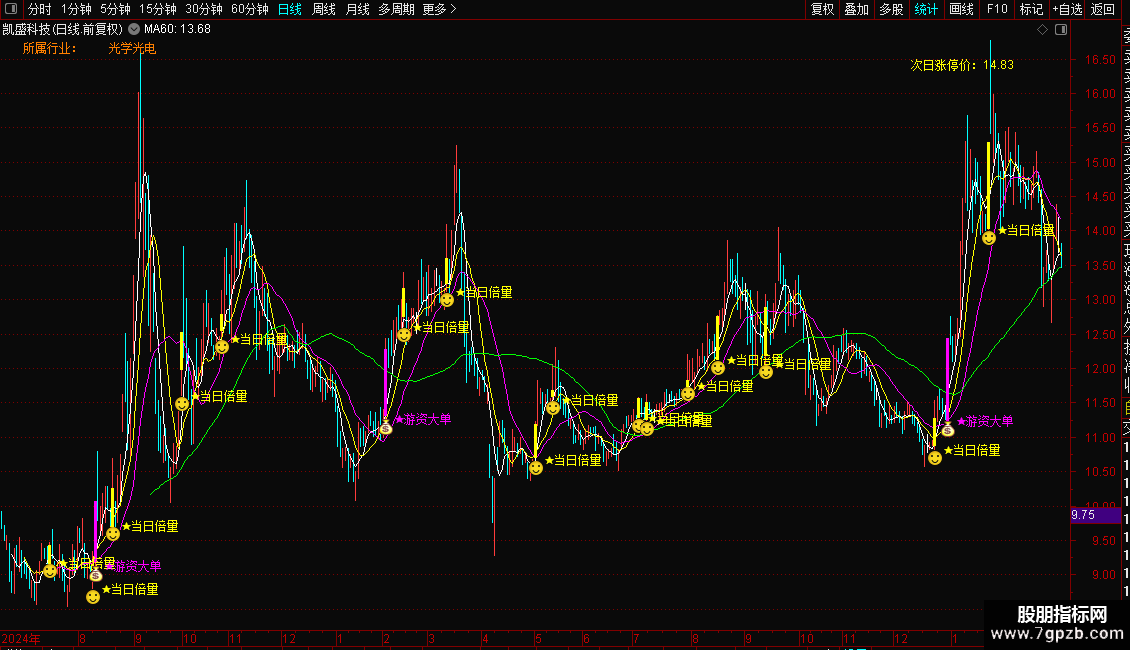1130x650 pixels.
Task: Select the 5分钟 period
Action: click(x=115, y=9)
